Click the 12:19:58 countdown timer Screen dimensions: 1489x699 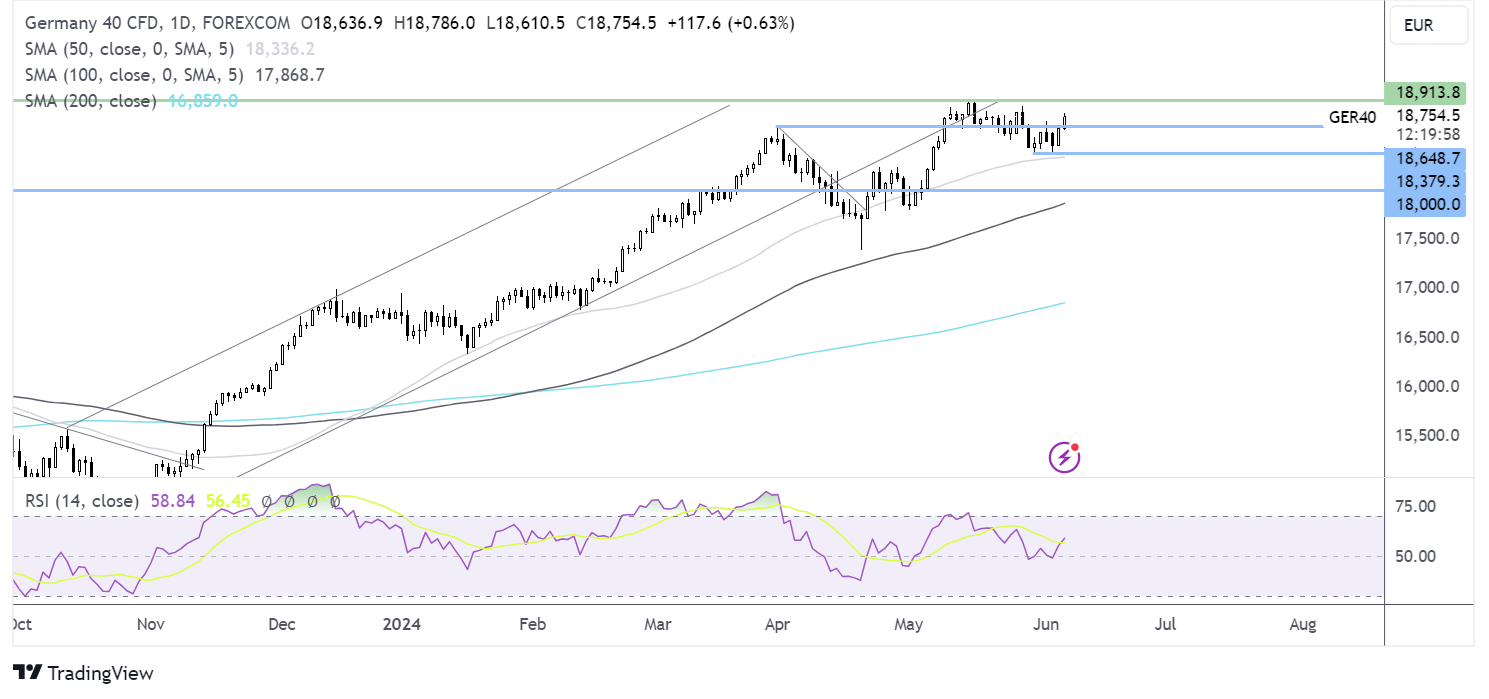coord(1428,134)
